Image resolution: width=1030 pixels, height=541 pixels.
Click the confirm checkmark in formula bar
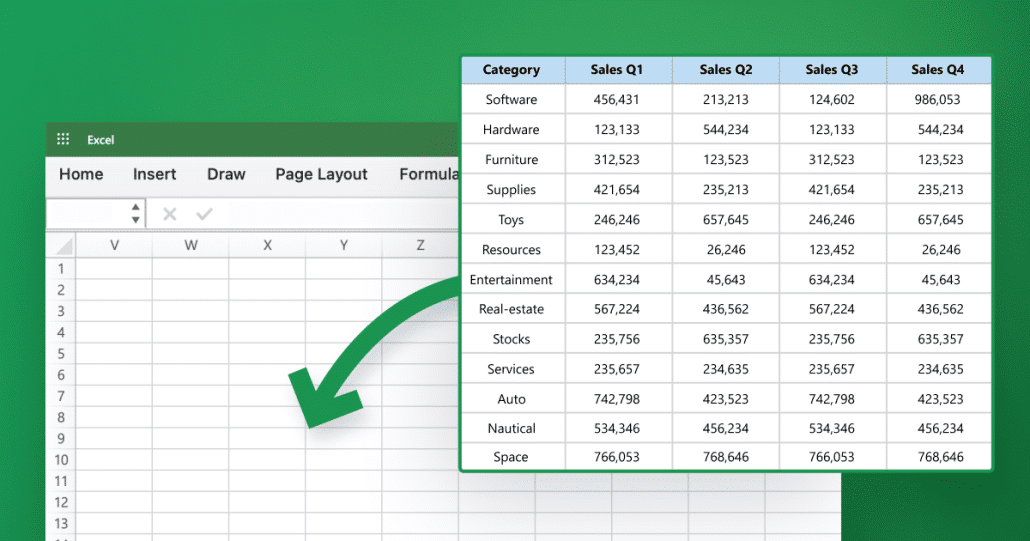[x=204, y=214]
